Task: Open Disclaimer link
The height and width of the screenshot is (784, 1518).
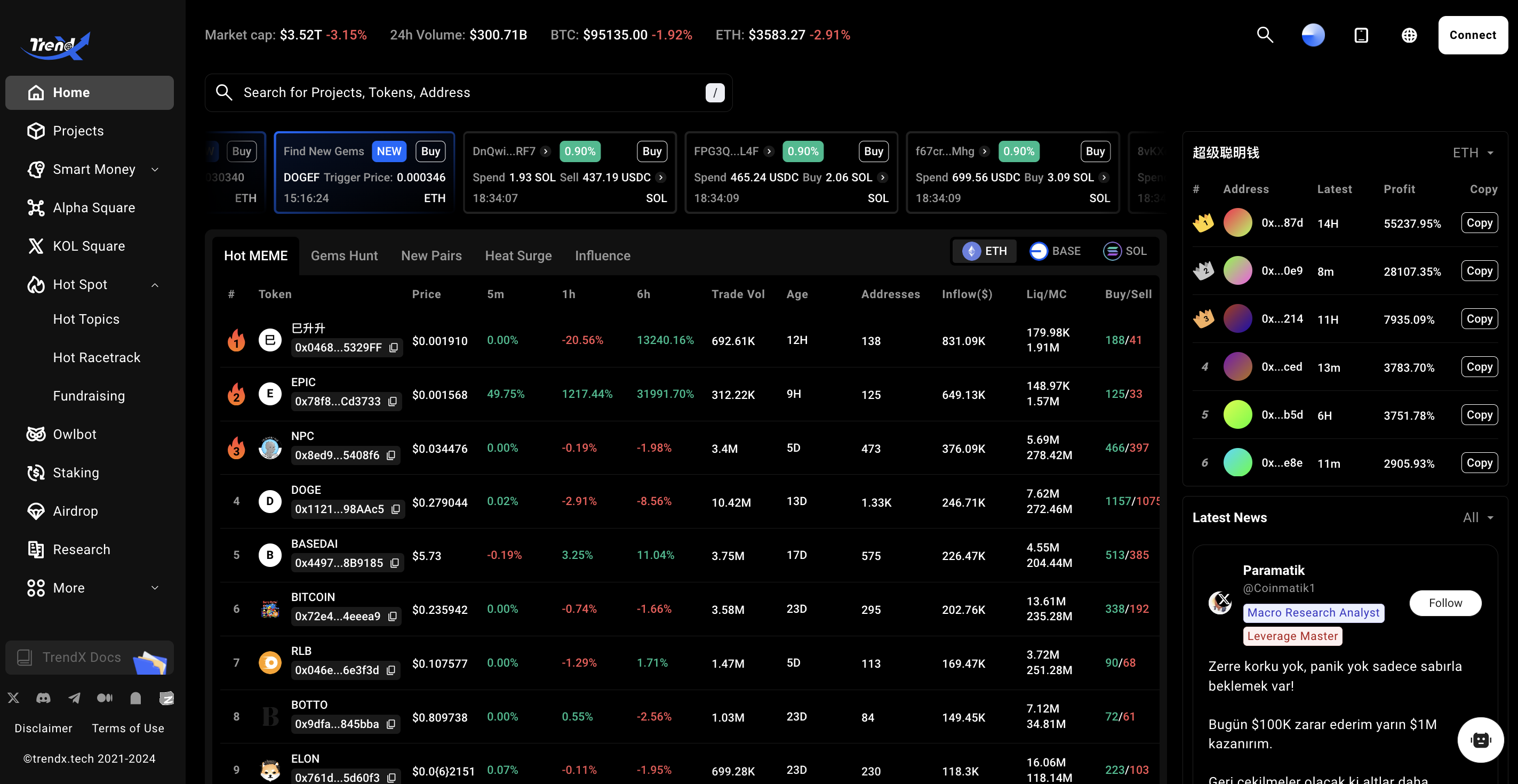Action: pos(44,729)
